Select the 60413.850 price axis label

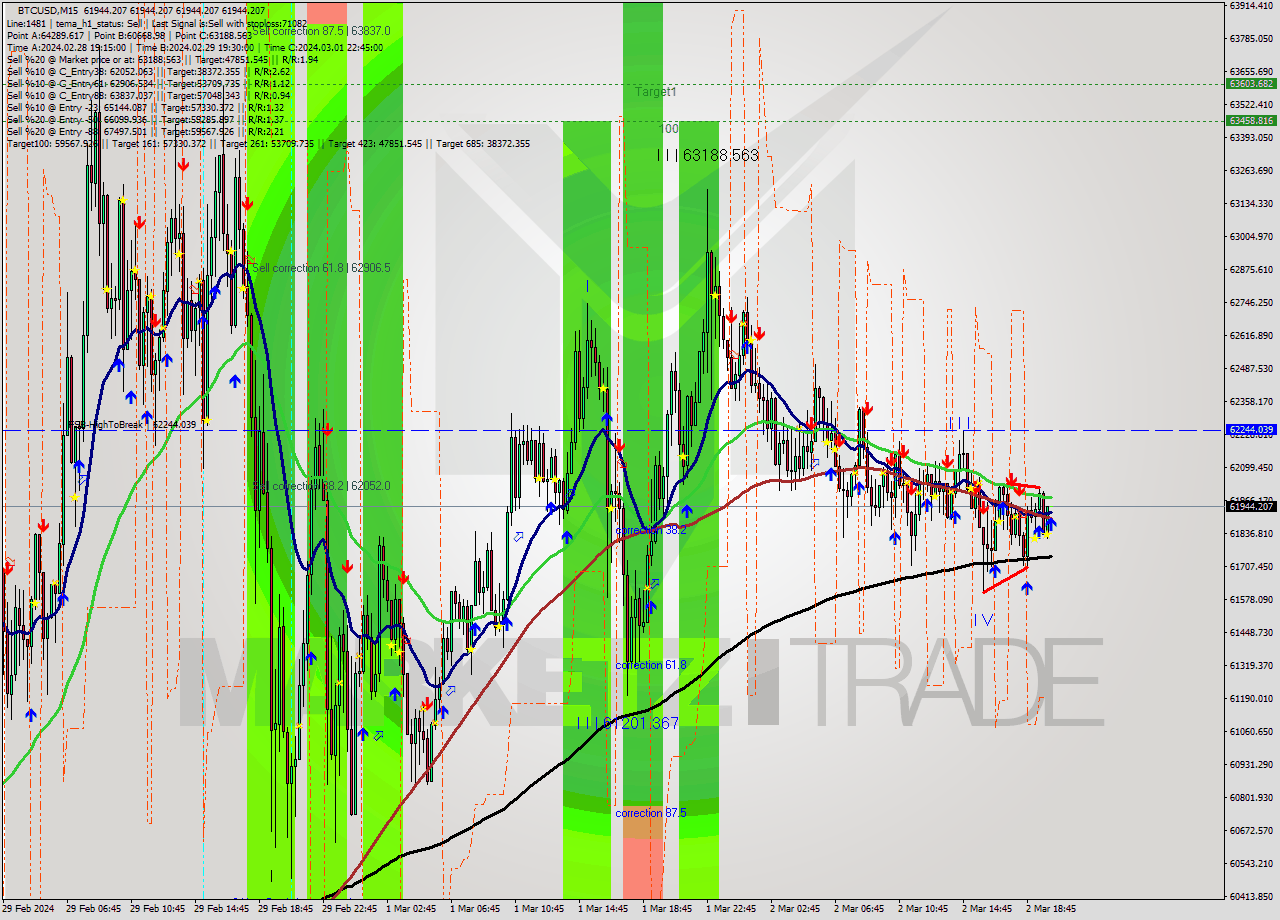point(1250,896)
